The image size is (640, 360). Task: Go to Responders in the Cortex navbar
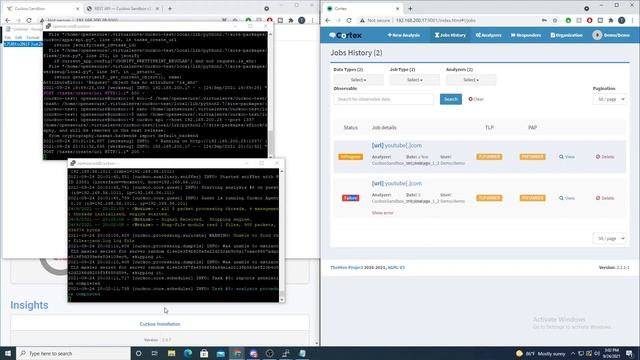(526, 35)
